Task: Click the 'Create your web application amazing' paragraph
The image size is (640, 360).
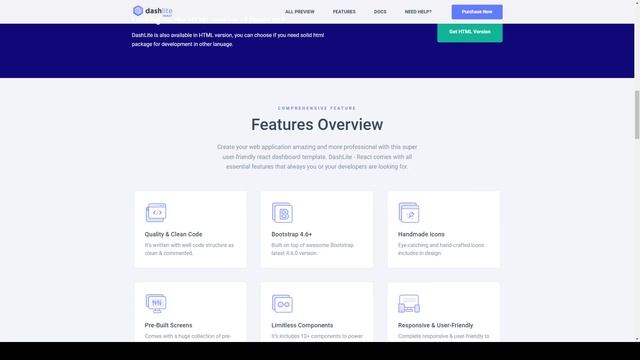Action: (x=317, y=157)
